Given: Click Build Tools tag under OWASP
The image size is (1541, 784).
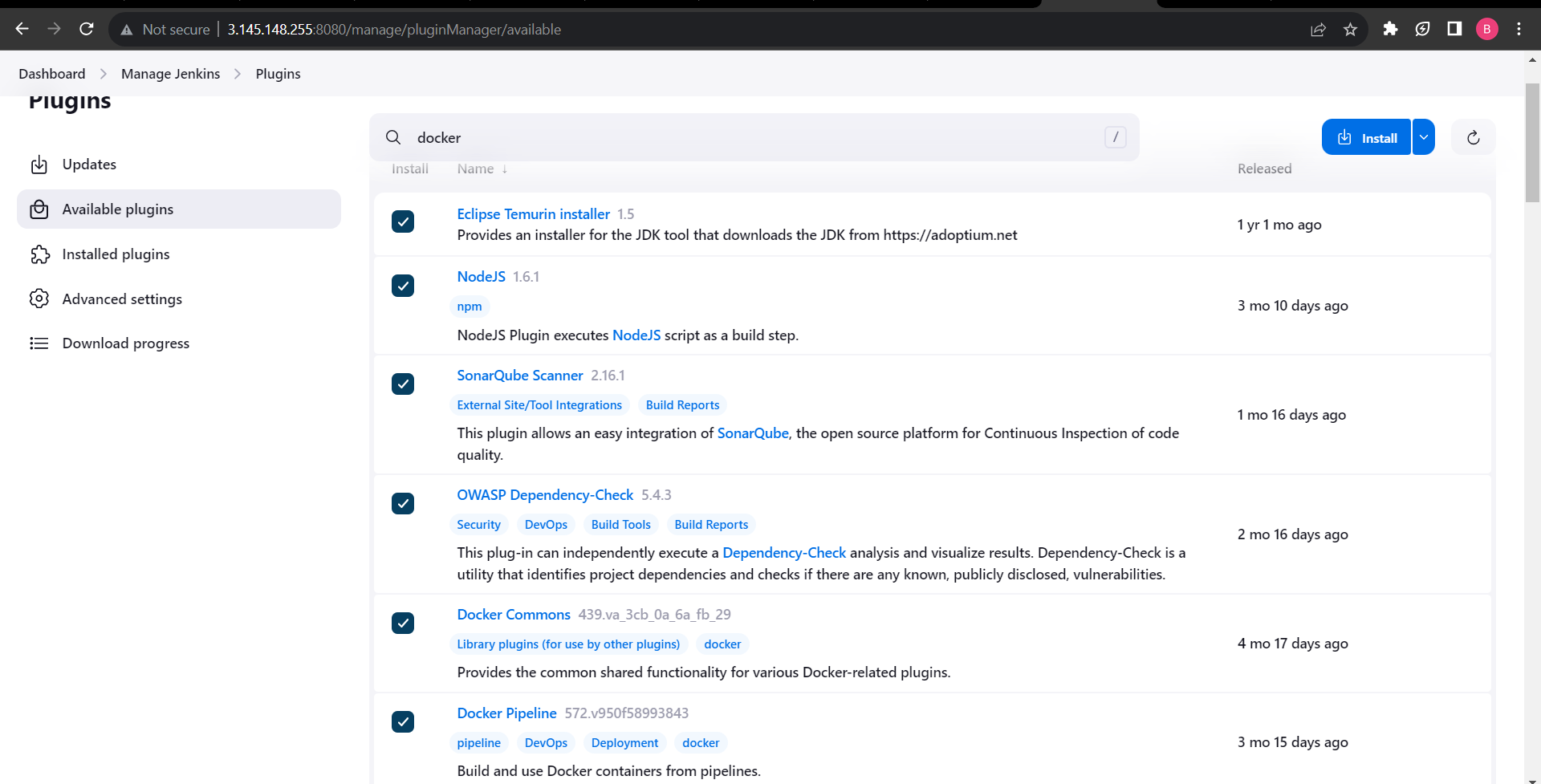Looking at the screenshot, I should [x=620, y=525].
